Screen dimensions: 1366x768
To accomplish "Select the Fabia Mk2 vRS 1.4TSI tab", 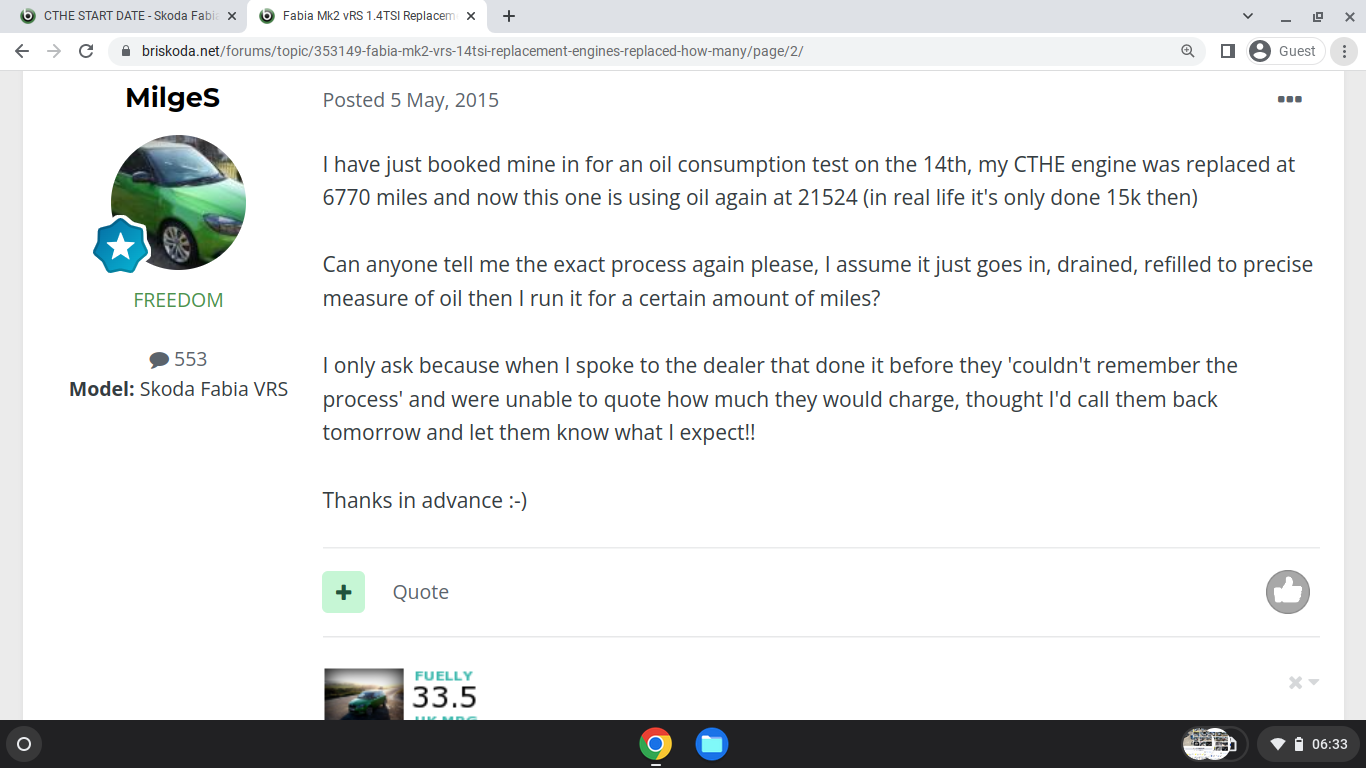I will click(x=366, y=16).
